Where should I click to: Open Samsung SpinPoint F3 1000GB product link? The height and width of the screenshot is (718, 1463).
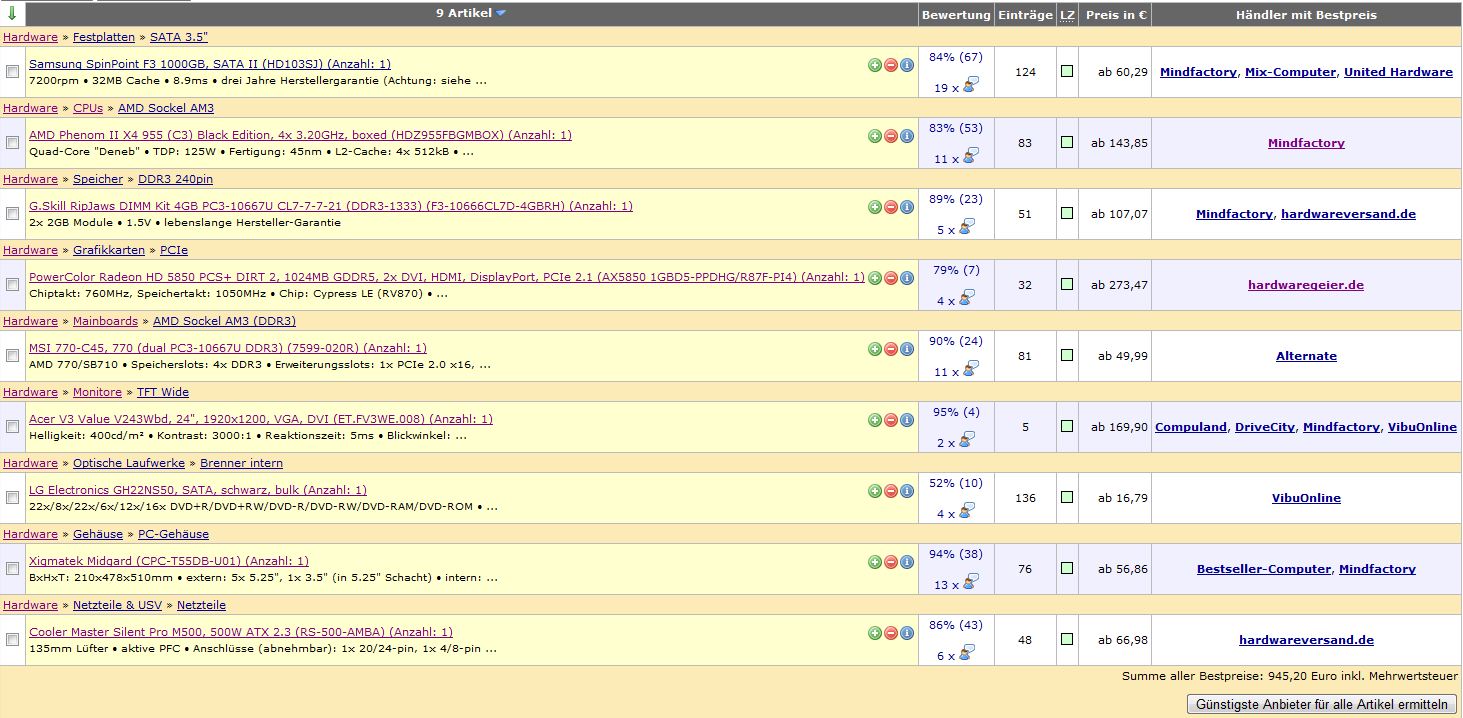click(x=210, y=64)
